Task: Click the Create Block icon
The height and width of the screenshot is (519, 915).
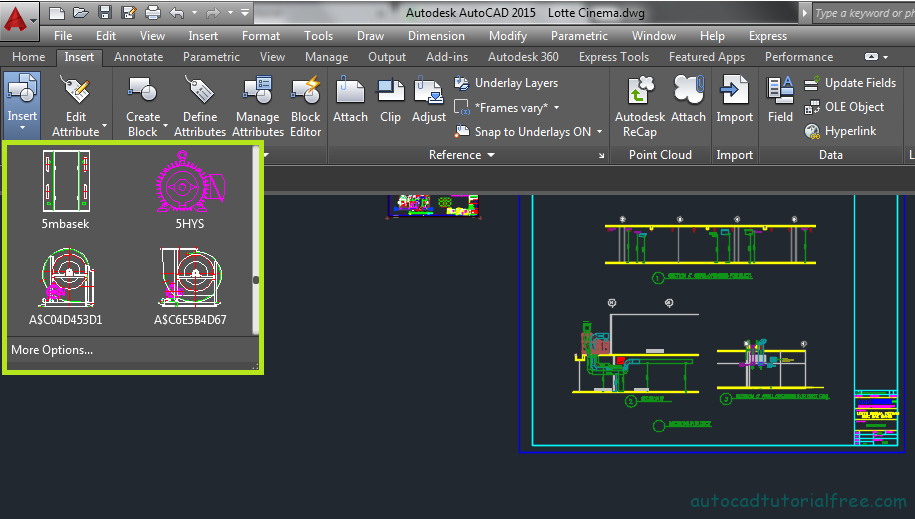Action: [x=142, y=89]
